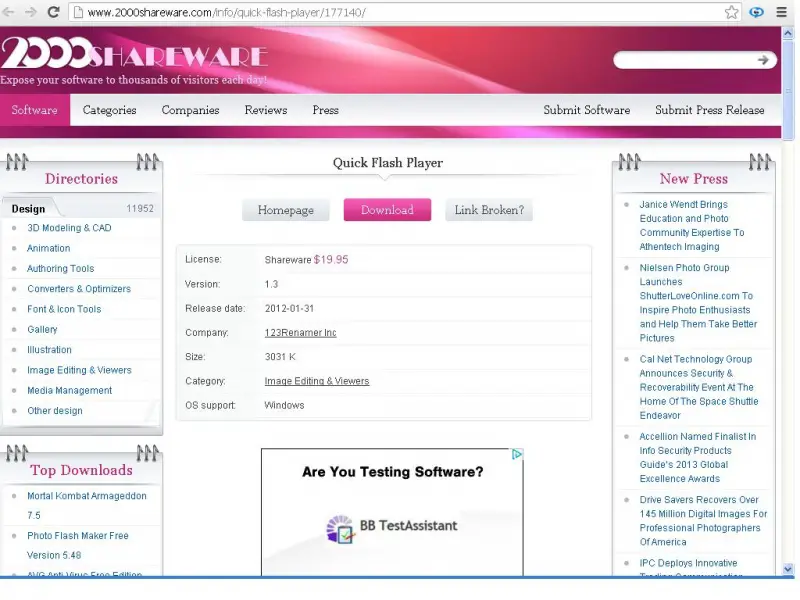Image resolution: width=800 pixels, height=600 pixels.
Task: Click the search arrow submit icon
Action: click(763, 60)
